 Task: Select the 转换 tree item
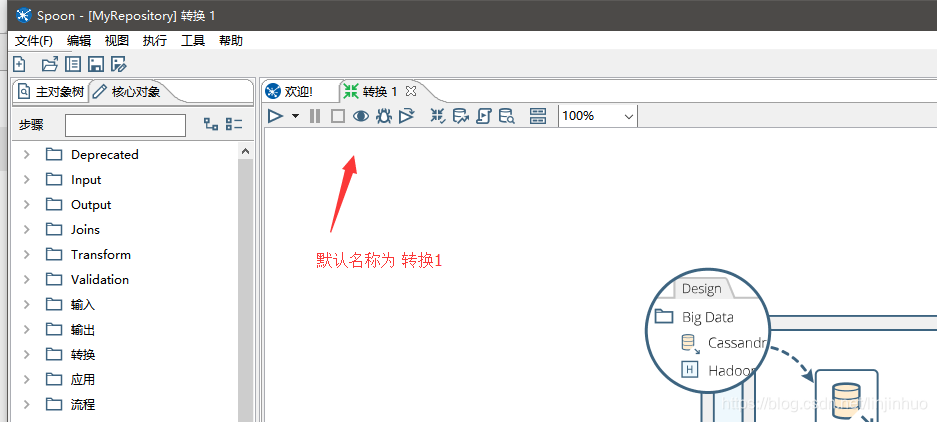(x=82, y=354)
